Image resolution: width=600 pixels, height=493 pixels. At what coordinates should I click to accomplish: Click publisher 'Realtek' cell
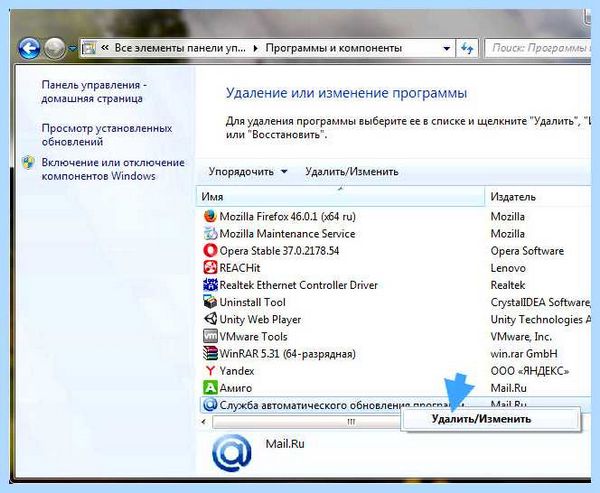click(508, 285)
